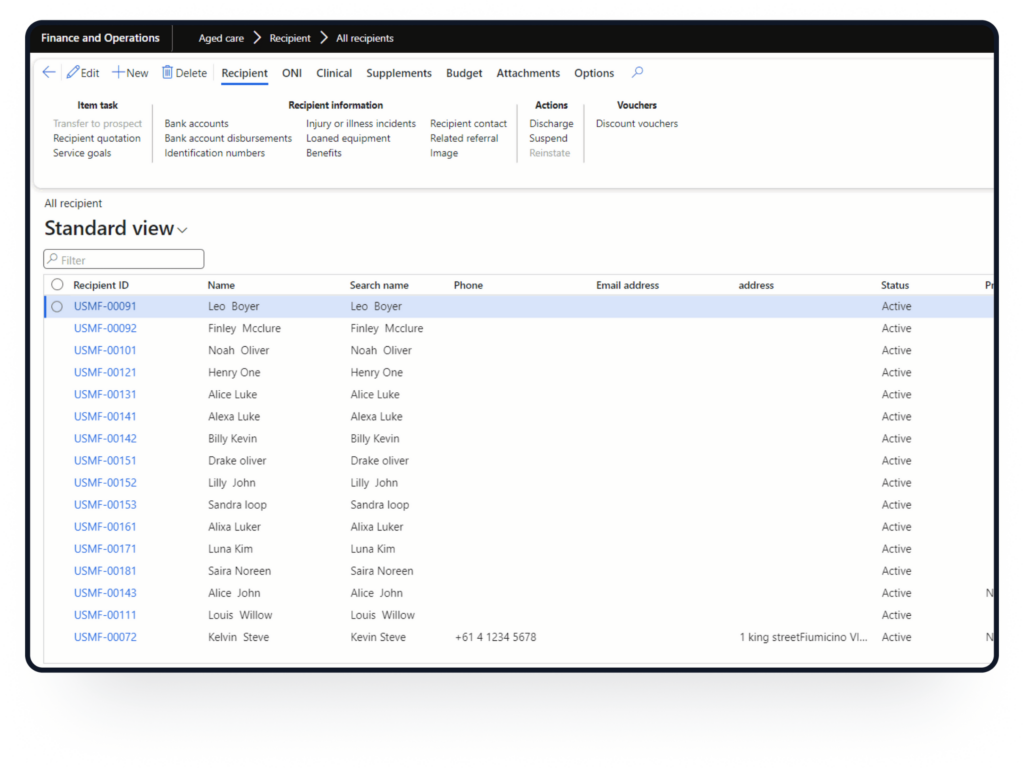Open Loaned equipment

[x=348, y=138]
